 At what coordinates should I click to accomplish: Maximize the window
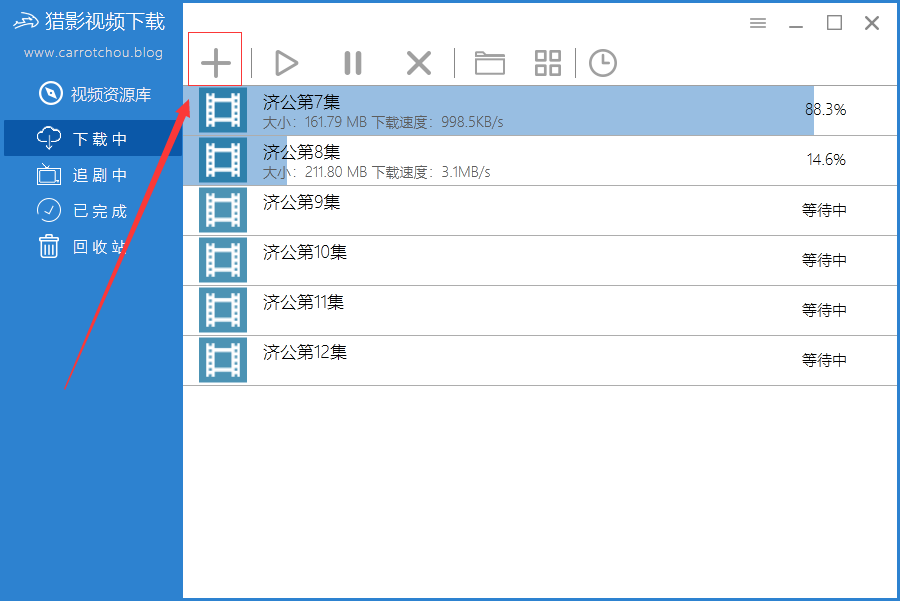pyautogui.click(x=834, y=23)
